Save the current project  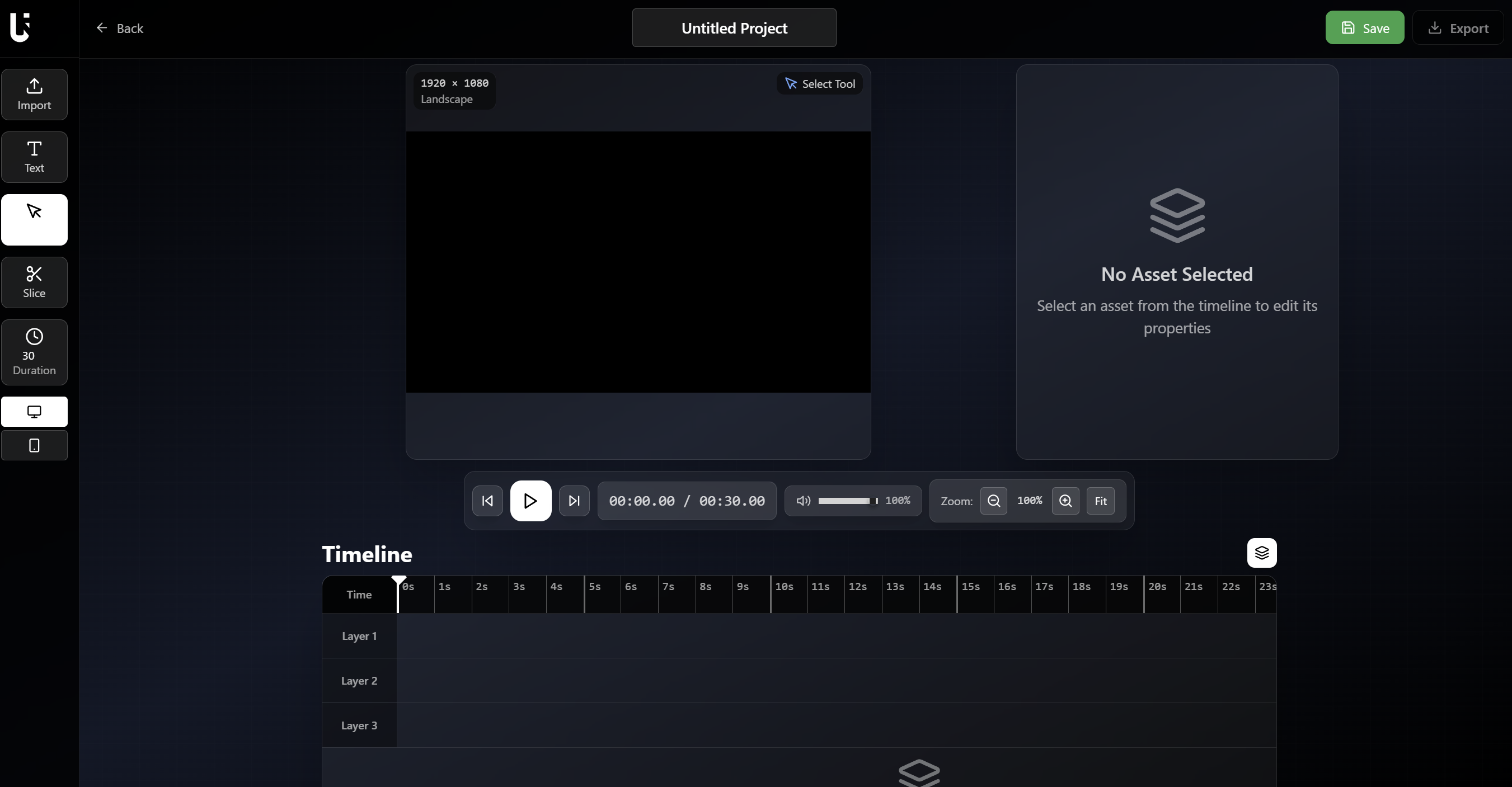pos(1364,27)
